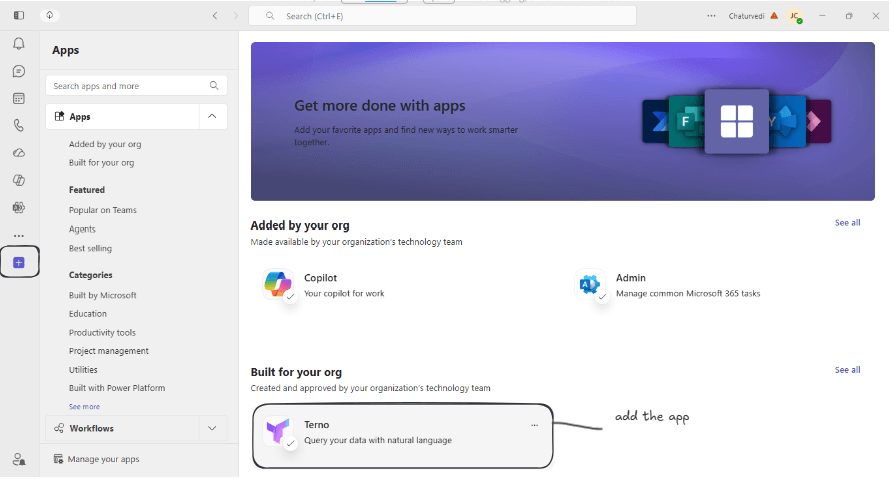Click in the Search apps and more field
The width and height of the screenshot is (893, 479).
pyautogui.click(x=136, y=85)
